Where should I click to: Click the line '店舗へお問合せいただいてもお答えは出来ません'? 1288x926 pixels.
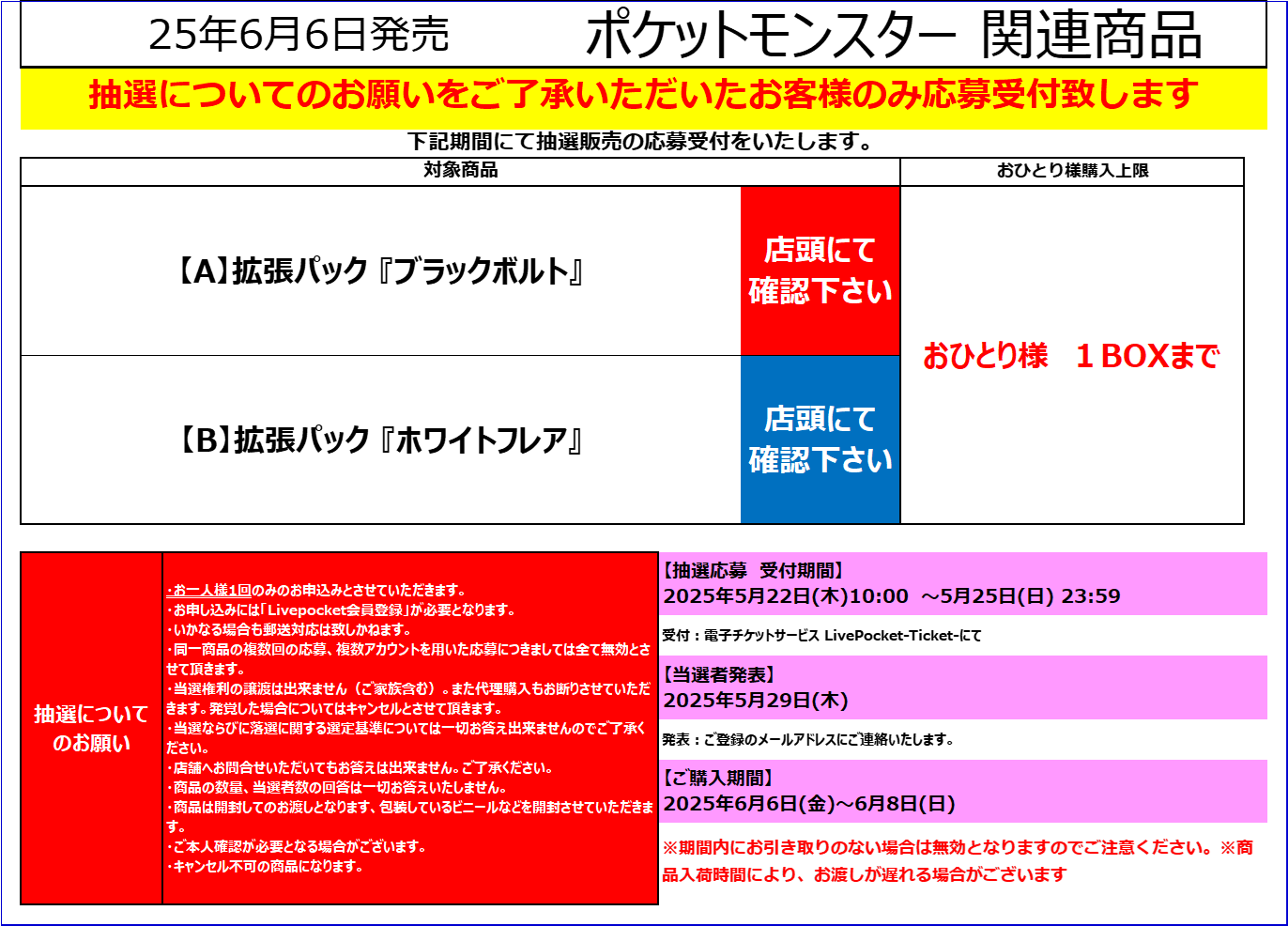coord(360,767)
